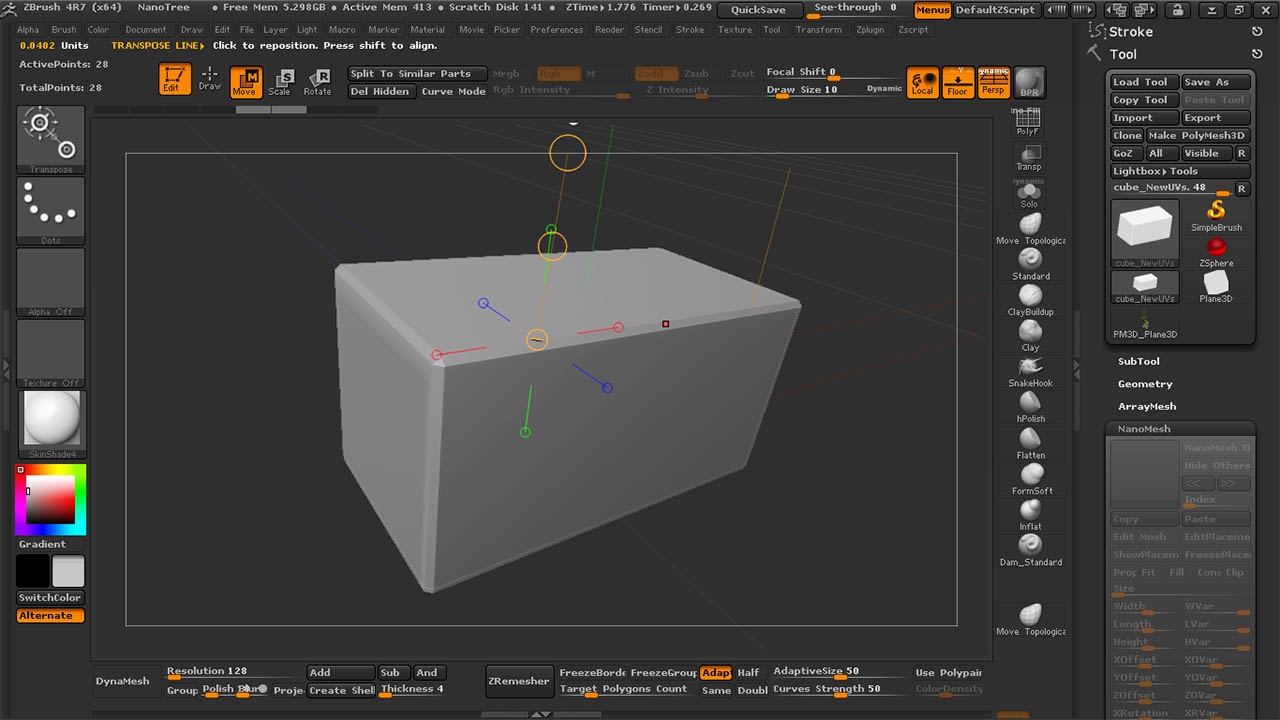The image size is (1280, 720).
Task: Toggle the Half option for ZRemesher
Action: click(749, 673)
